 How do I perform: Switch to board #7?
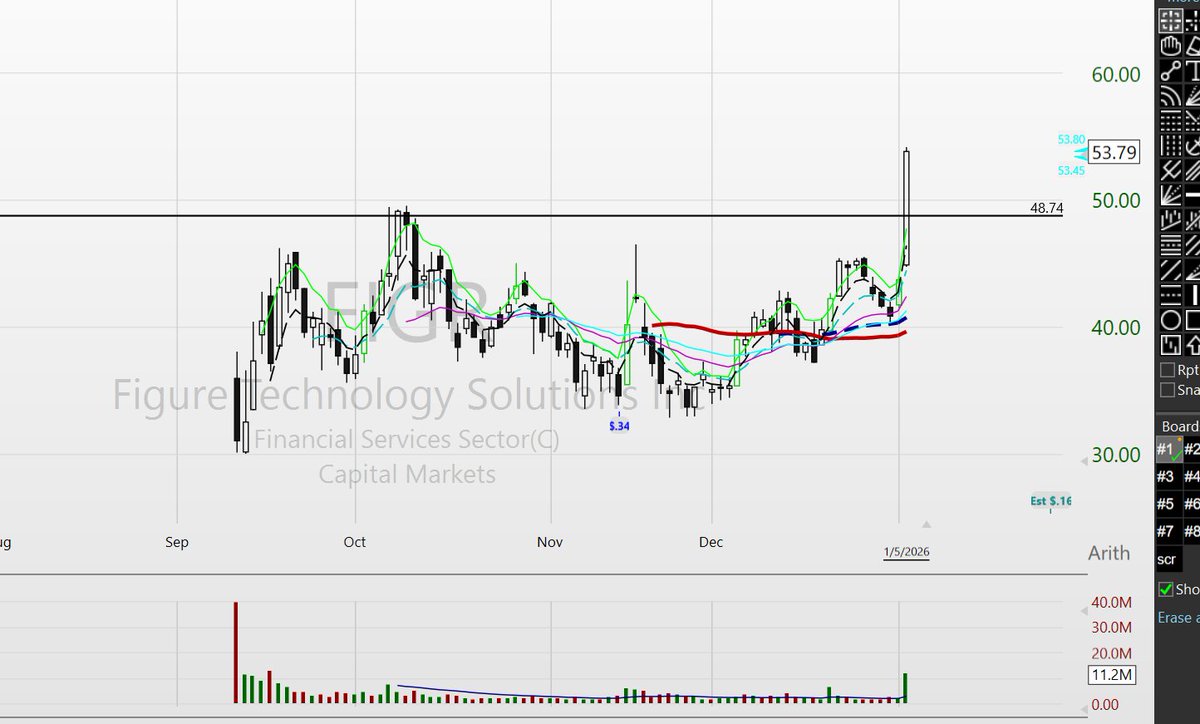click(1168, 531)
